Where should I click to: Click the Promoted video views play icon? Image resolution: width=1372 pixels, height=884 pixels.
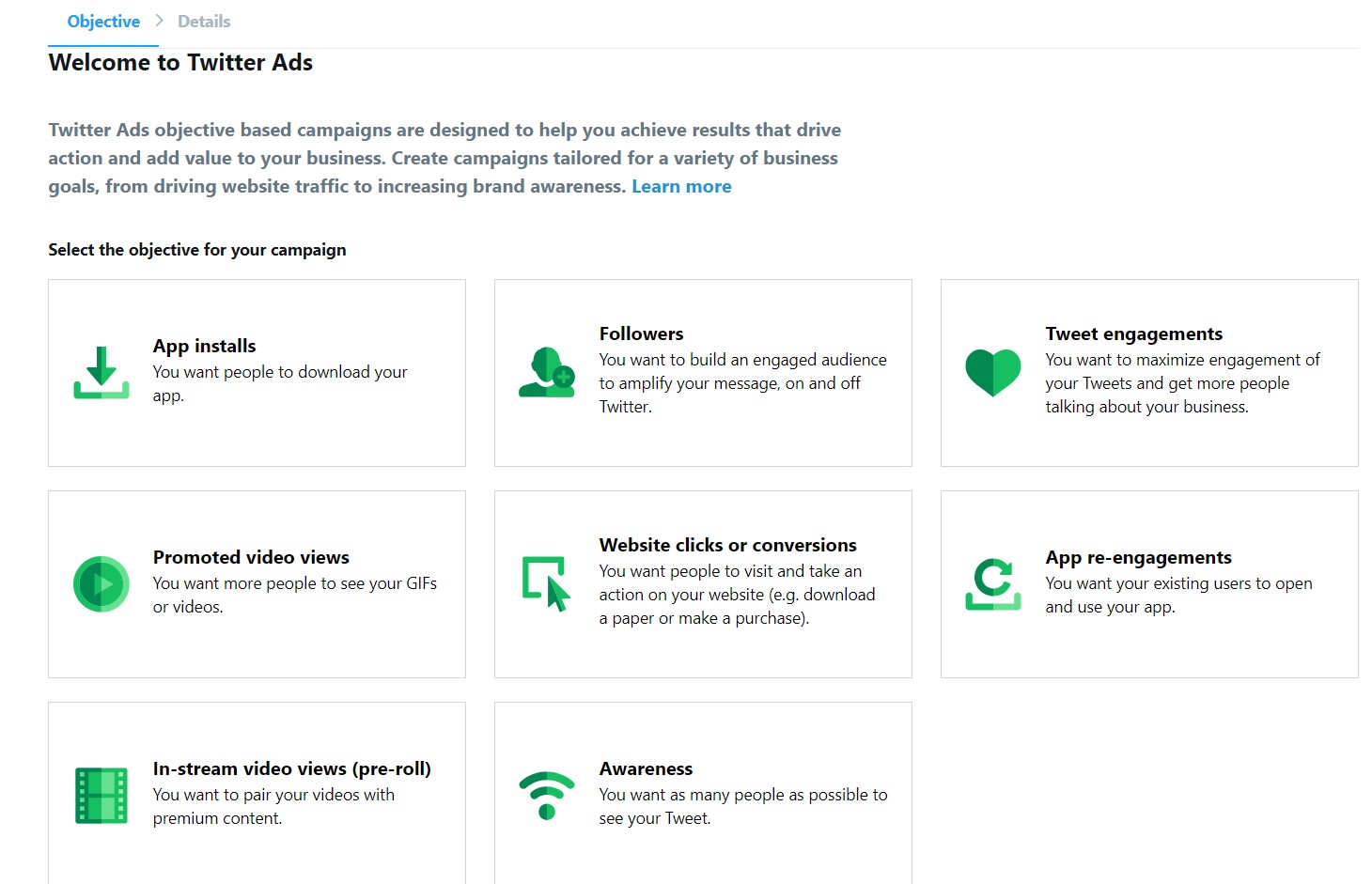pyautogui.click(x=101, y=584)
